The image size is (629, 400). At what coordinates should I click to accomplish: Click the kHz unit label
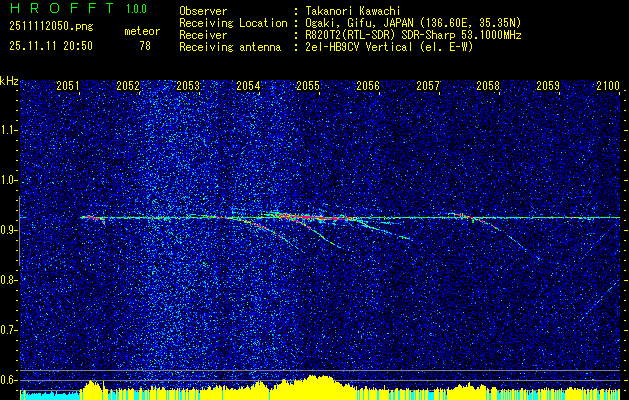(9, 81)
